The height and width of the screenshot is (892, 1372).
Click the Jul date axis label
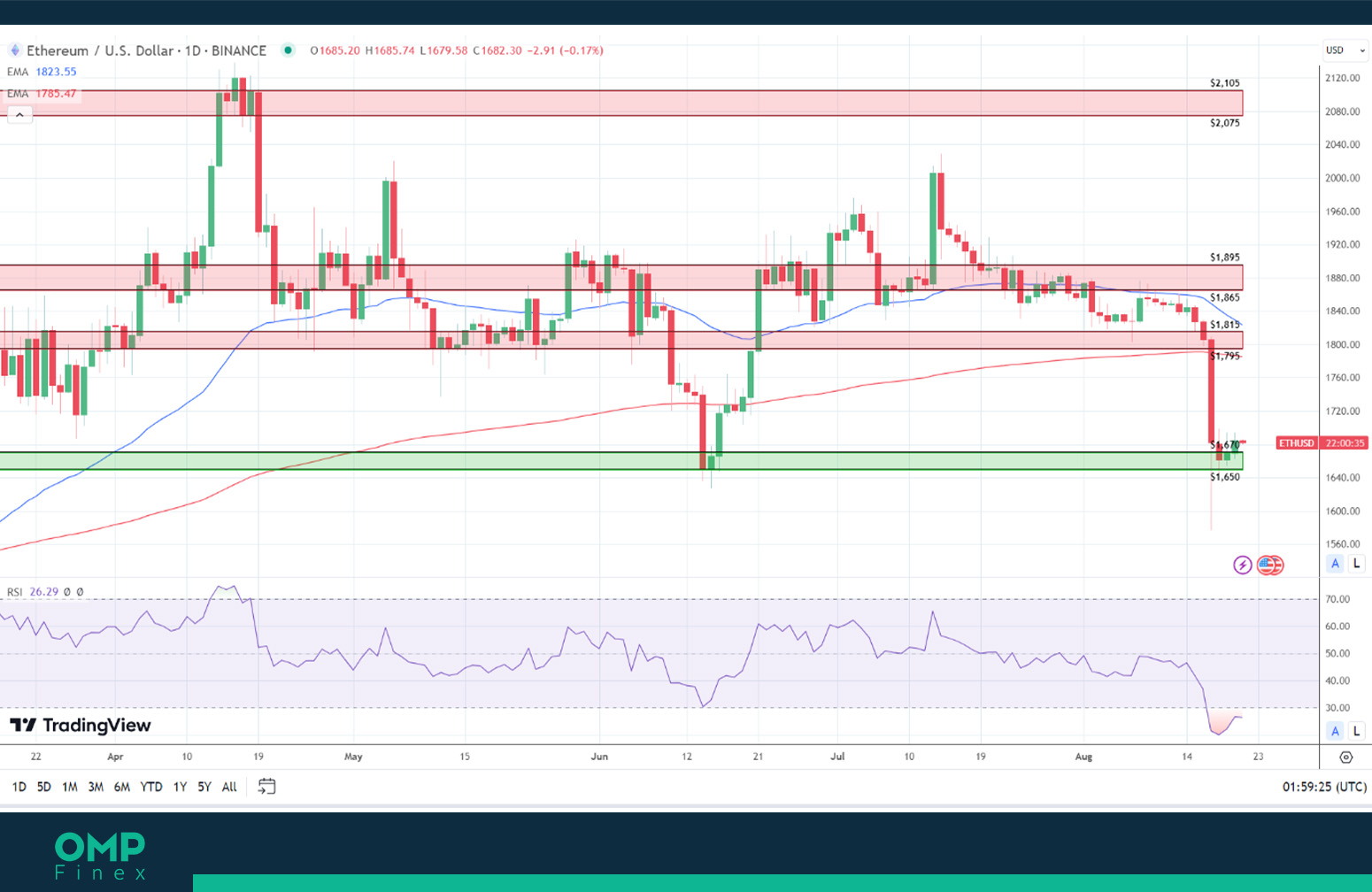(x=837, y=757)
